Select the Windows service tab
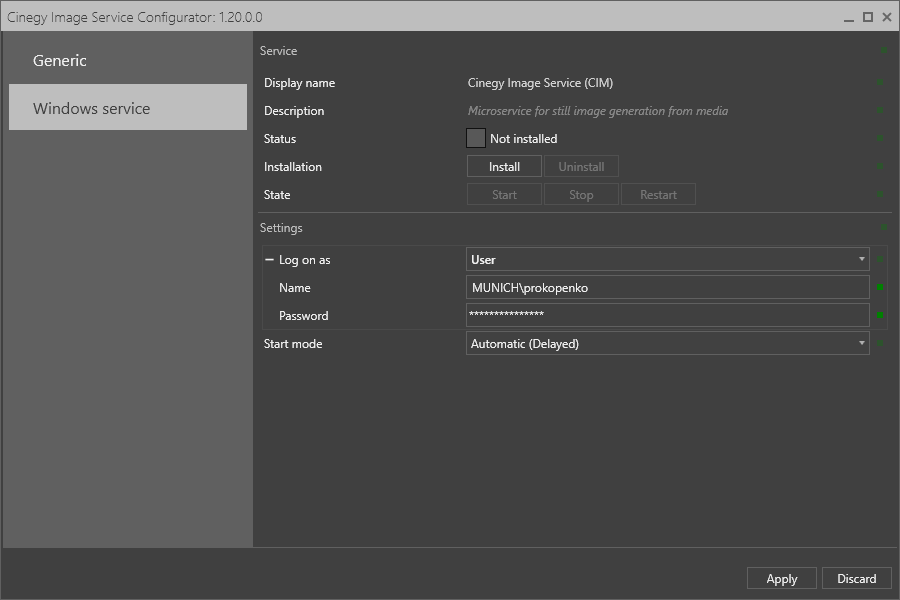This screenshot has width=900, height=600. click(x=128, y=107)
